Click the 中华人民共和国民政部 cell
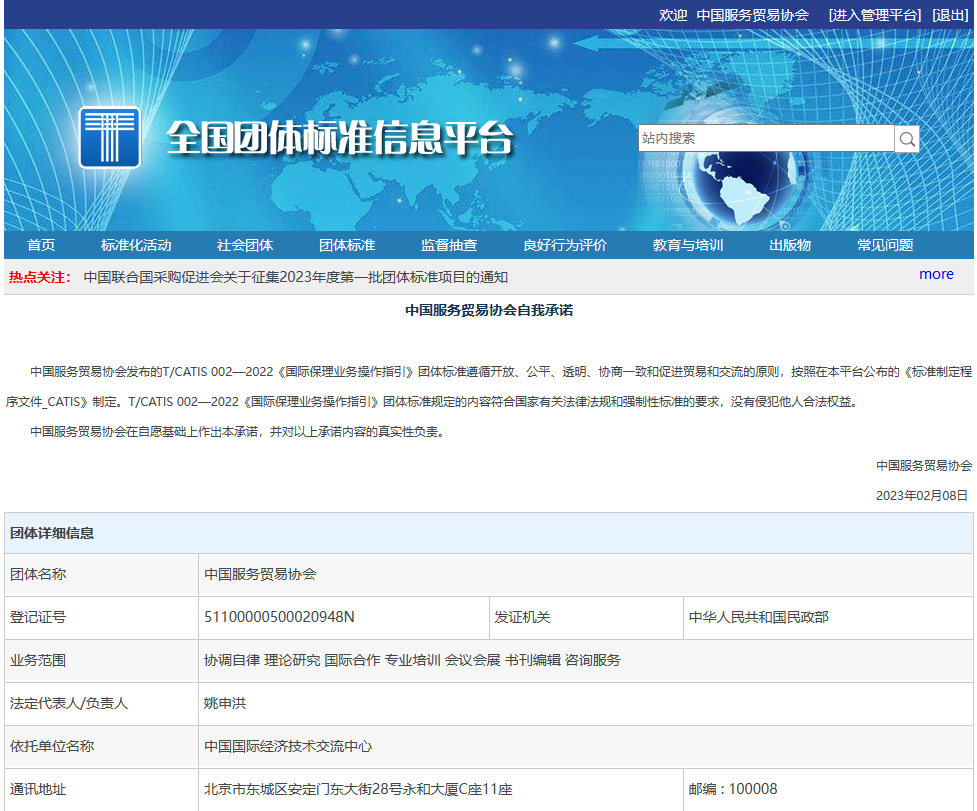 828,617
